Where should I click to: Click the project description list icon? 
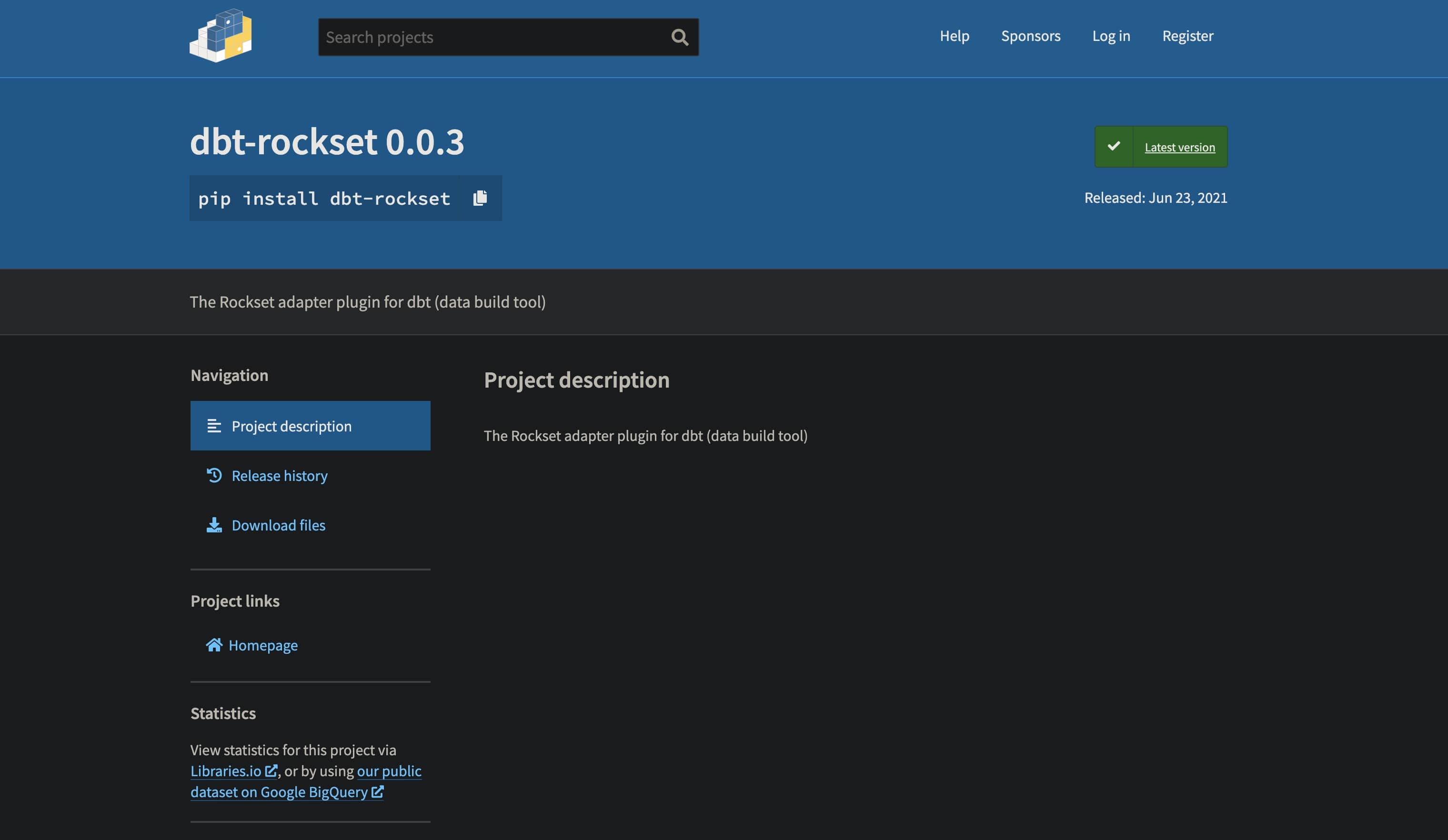coord(214,425)
